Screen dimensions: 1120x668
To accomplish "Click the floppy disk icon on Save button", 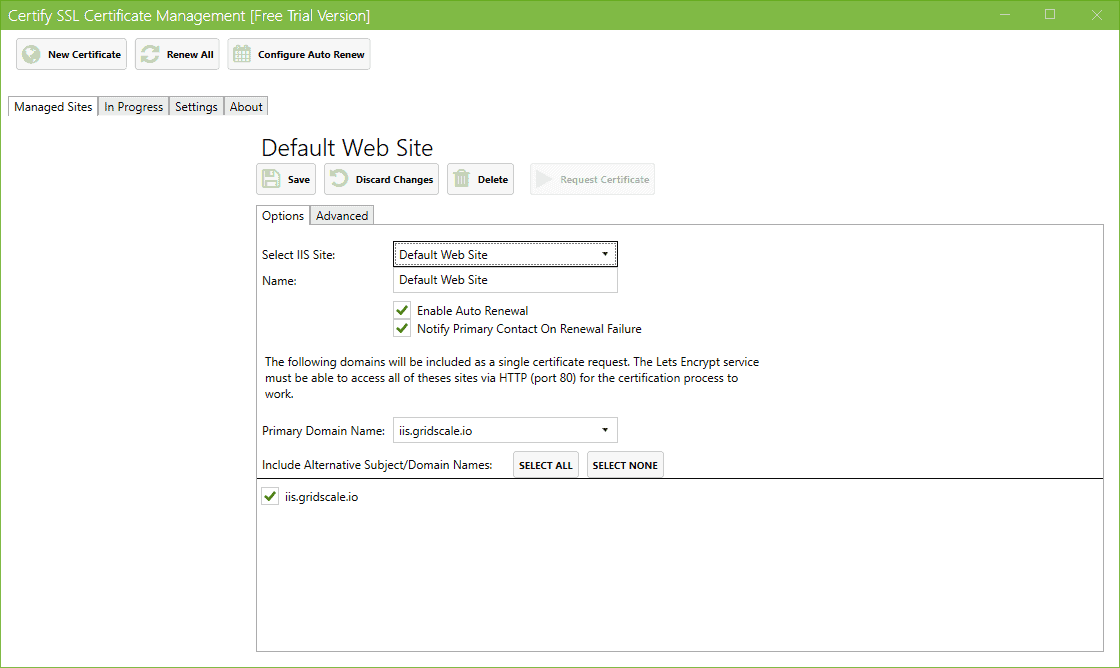I will coord(271,178).
